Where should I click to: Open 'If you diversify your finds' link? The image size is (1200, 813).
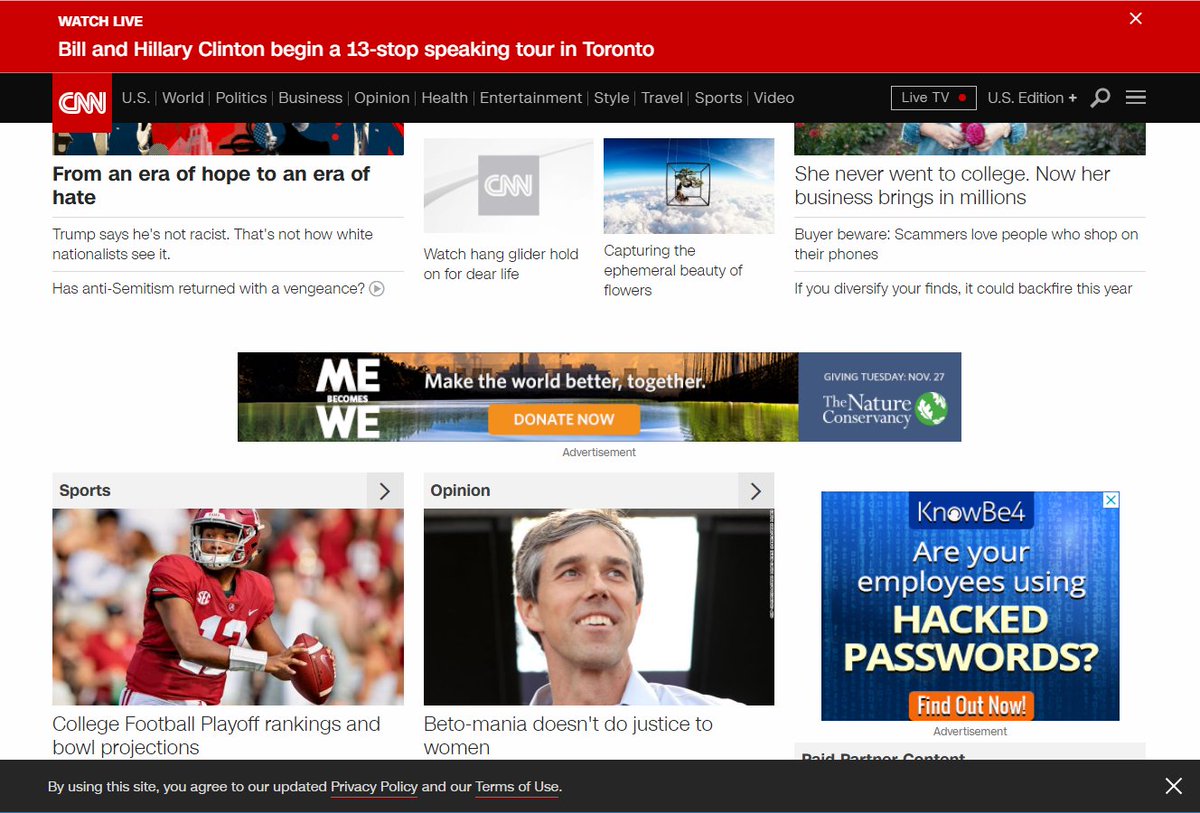tap(963, 289)
